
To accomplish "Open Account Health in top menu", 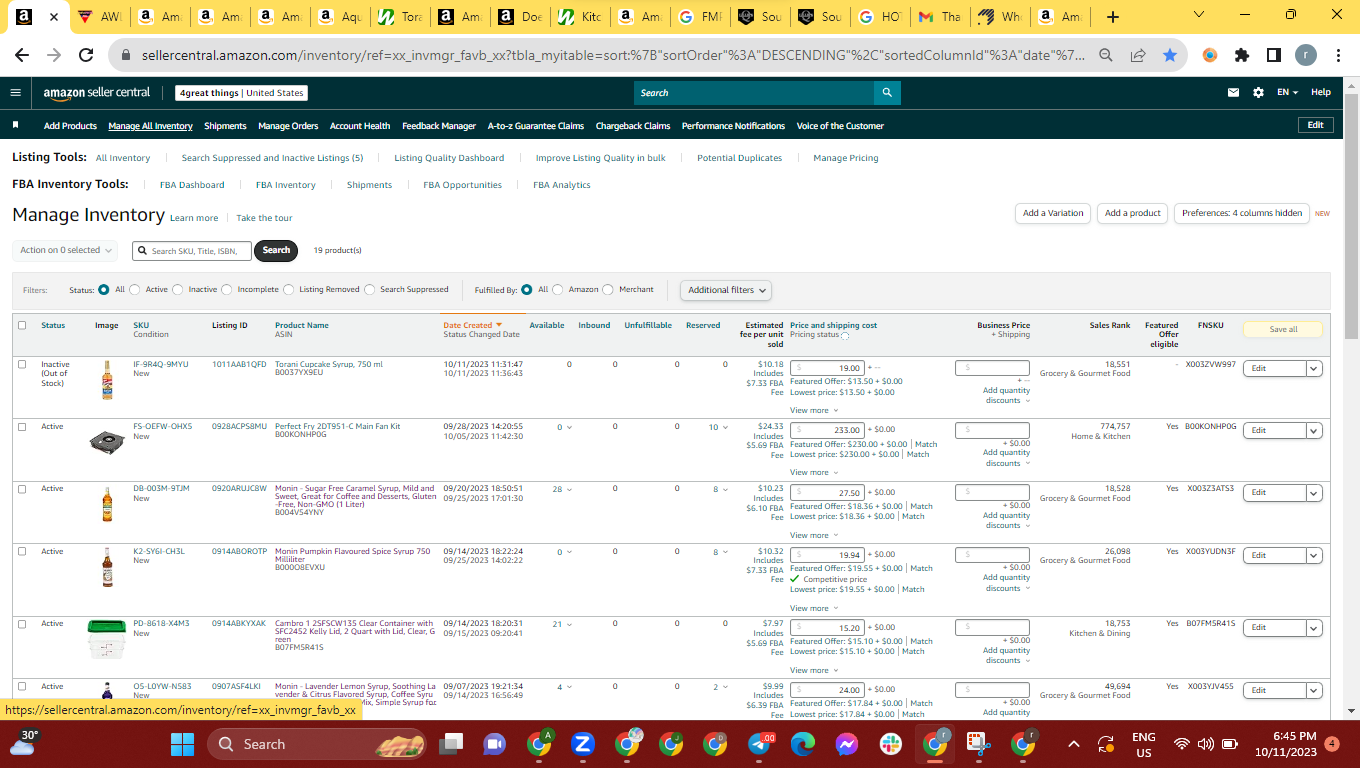I will [x=360, y=126].
